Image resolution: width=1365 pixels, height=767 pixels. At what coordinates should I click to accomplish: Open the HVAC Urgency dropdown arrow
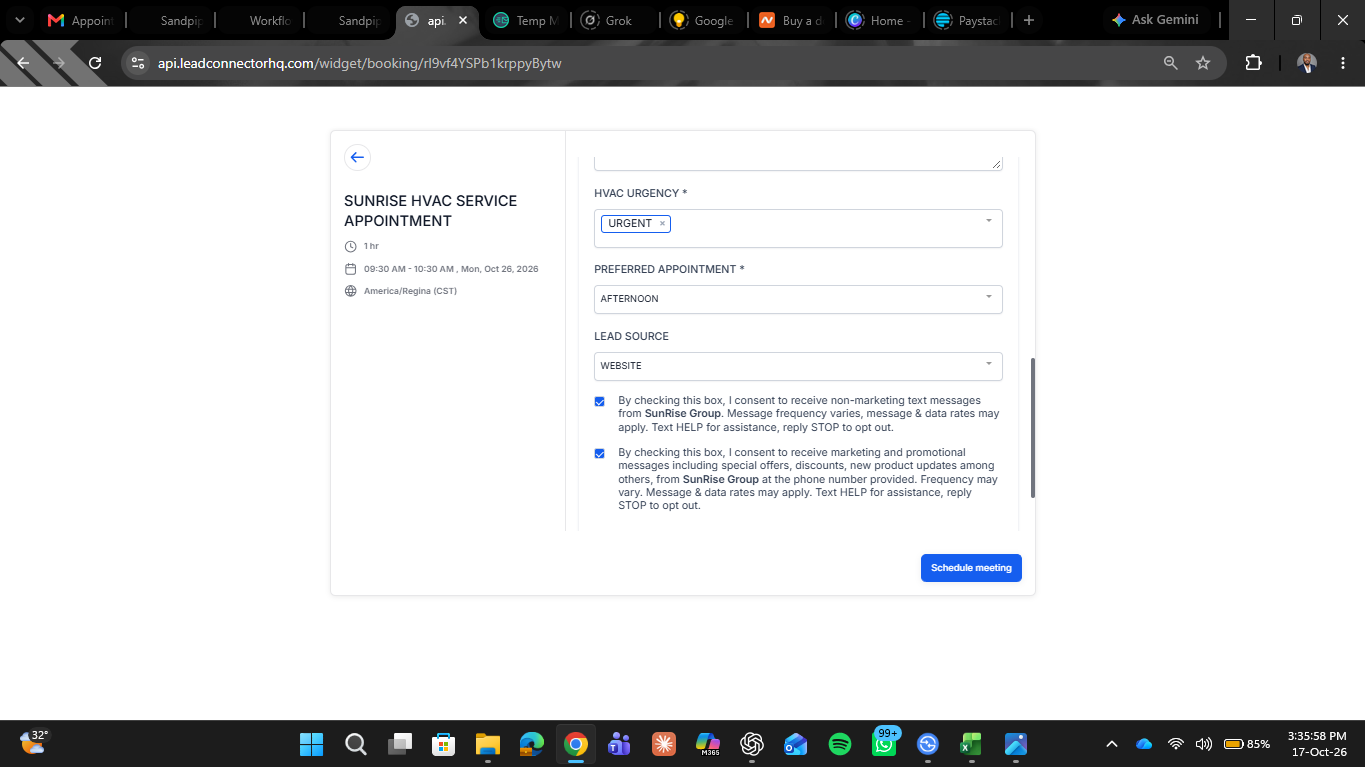click(989, 221)
